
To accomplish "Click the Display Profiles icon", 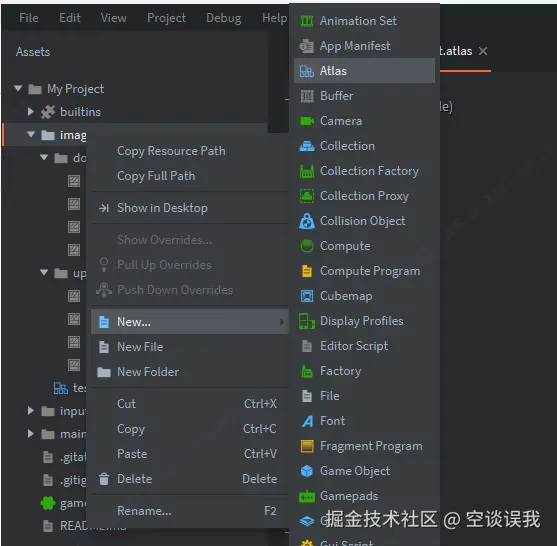I will coord(307,321).
